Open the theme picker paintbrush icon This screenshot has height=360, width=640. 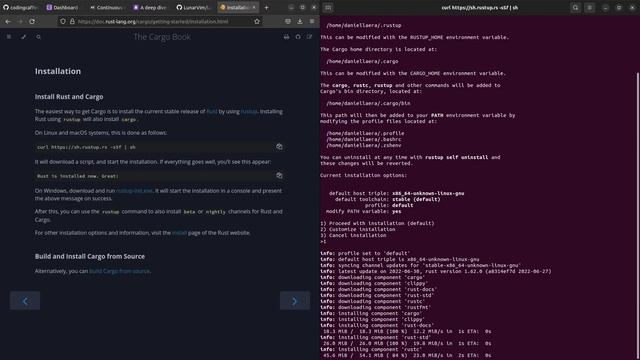(24, 37)
